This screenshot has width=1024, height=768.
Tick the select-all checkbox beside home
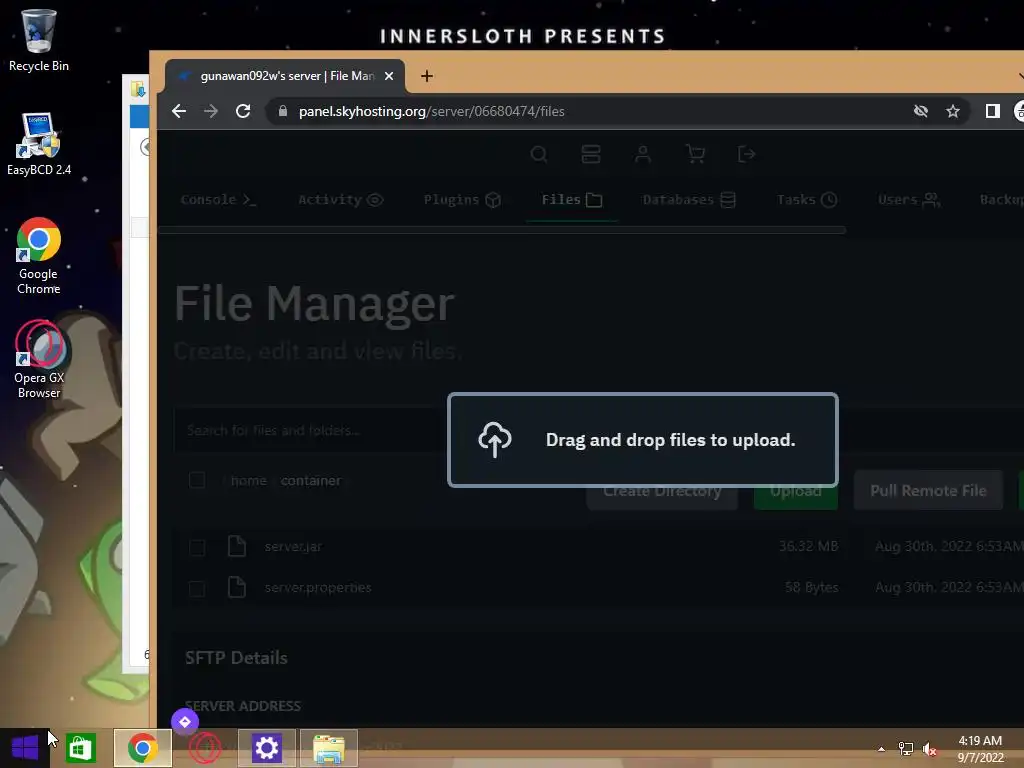click(x=197, y=481)
